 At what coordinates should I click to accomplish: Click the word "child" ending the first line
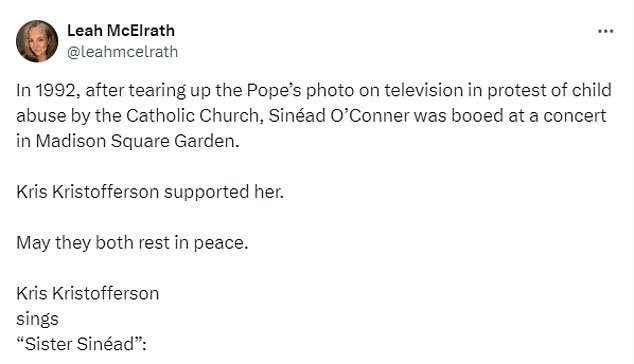[591, 90]
